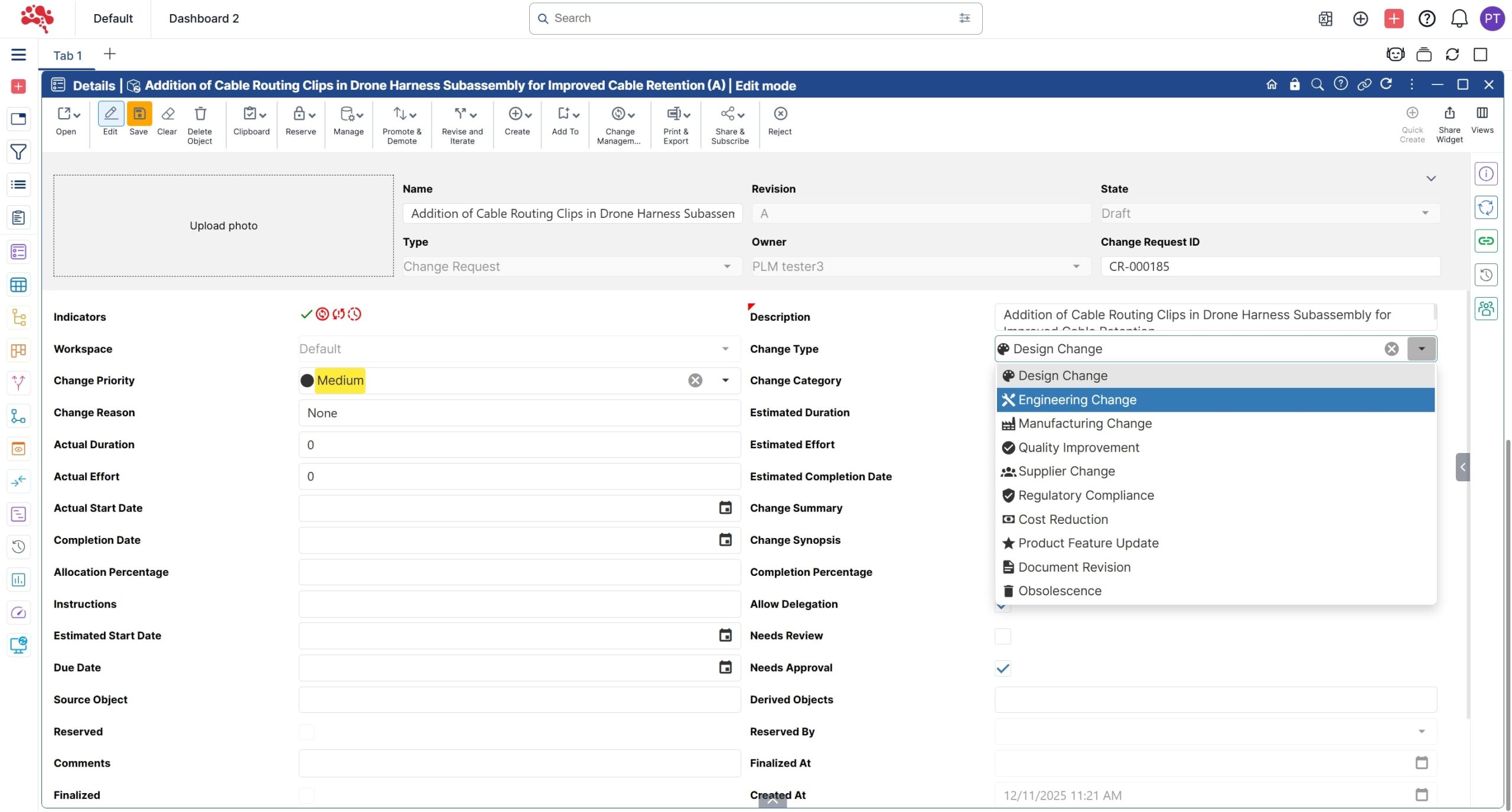Screen dimensions: 1512x812
Task: Click the Change Reason input field
Action: (x=519, y=413)
